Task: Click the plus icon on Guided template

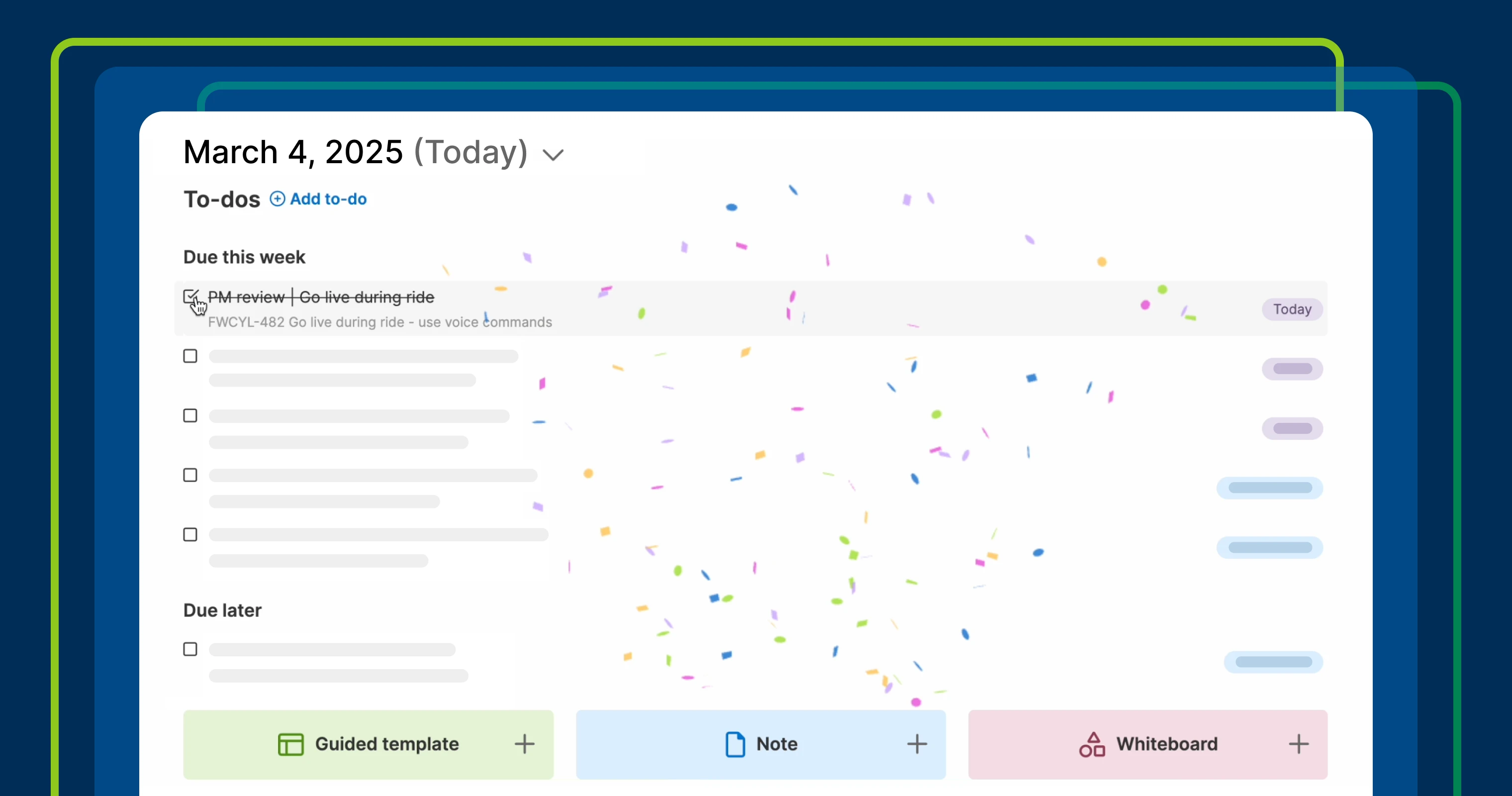Action: coord(524,744)
